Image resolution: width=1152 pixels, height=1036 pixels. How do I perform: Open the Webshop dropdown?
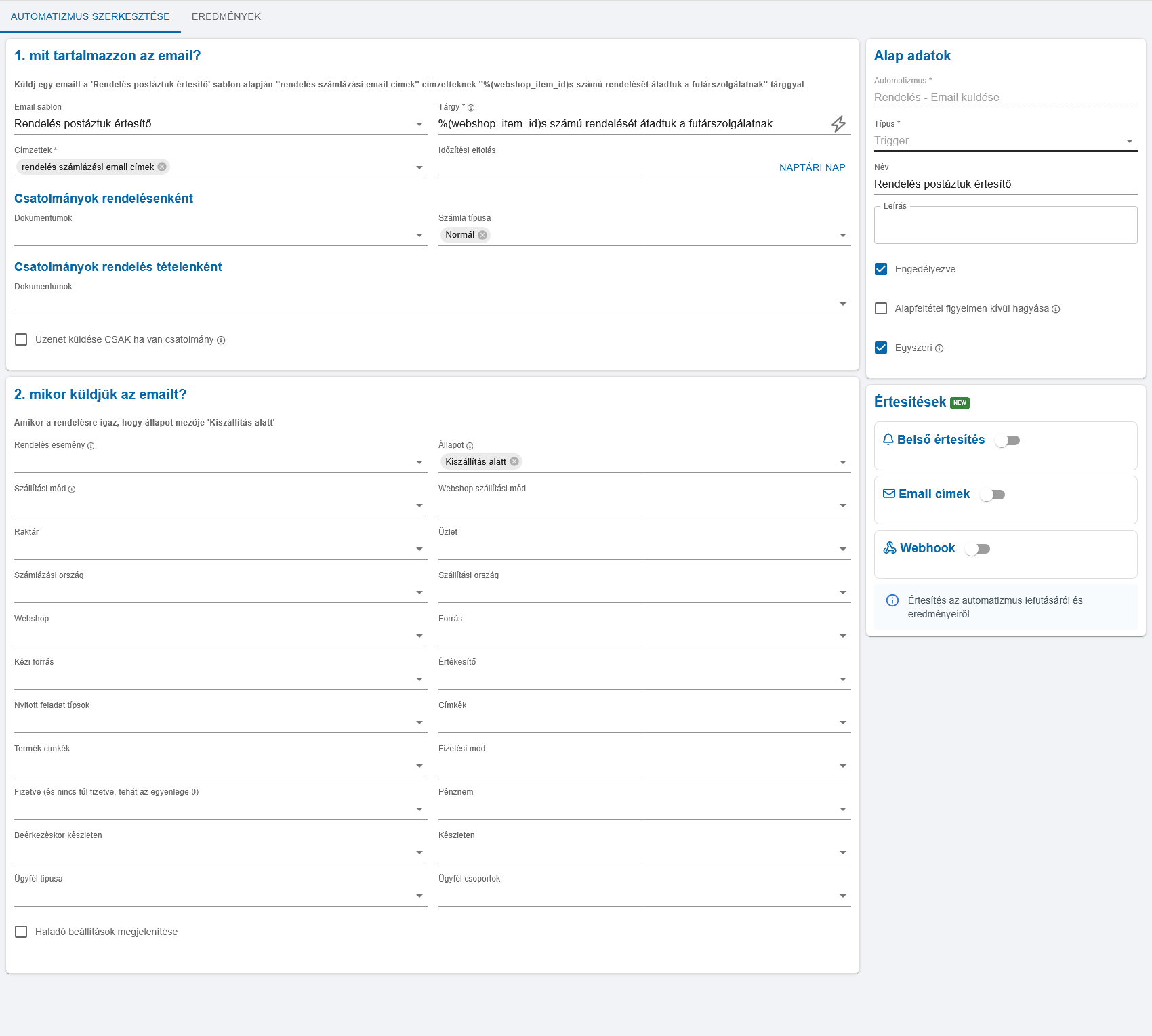point(220,636)
